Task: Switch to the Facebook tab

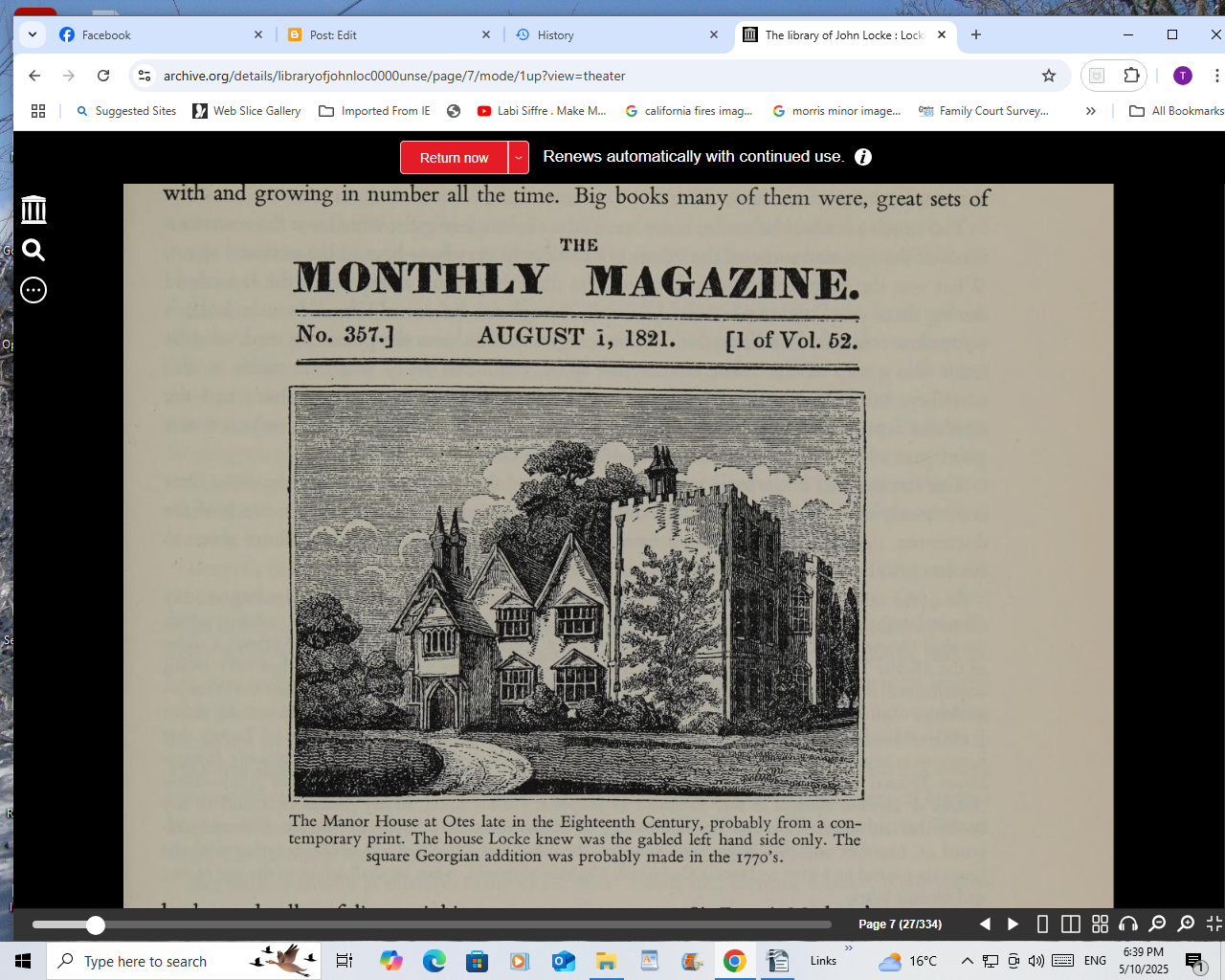Action: point(160,34)
